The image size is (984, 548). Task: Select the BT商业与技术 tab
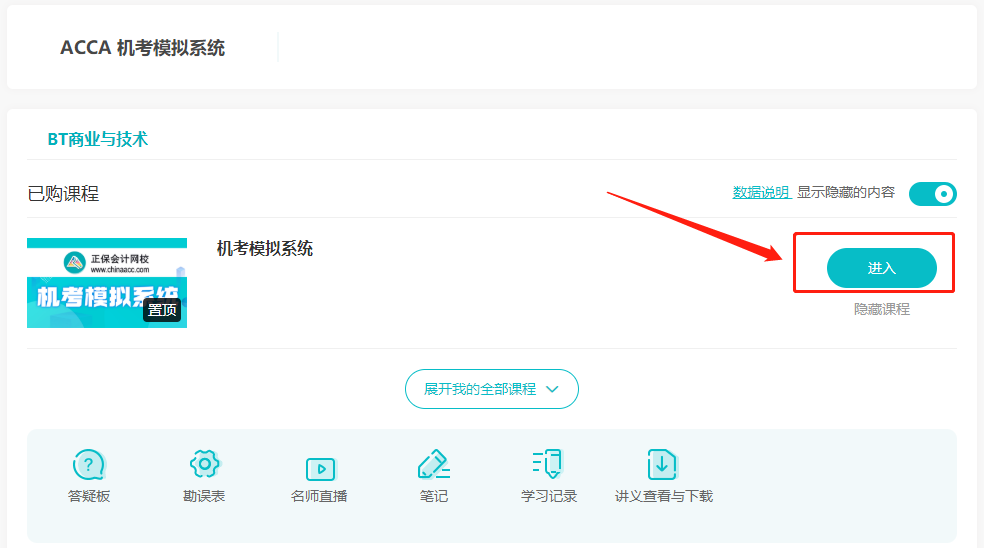[x=98, y=139]
